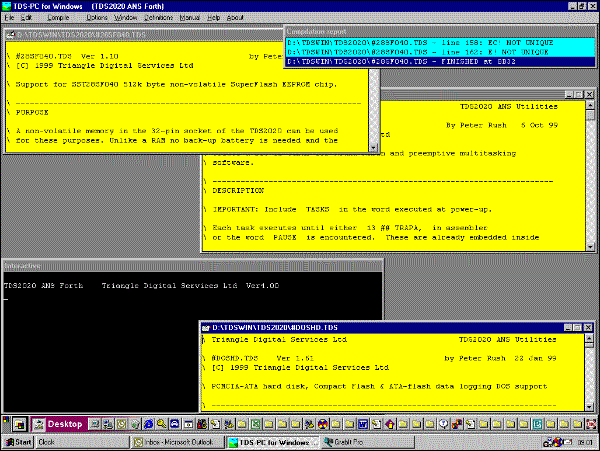Image resolution: width=600 pixels, height=451 pixels.
Task: Click the blue car icon in the Desktop toolbar
Action: (175, 424)
